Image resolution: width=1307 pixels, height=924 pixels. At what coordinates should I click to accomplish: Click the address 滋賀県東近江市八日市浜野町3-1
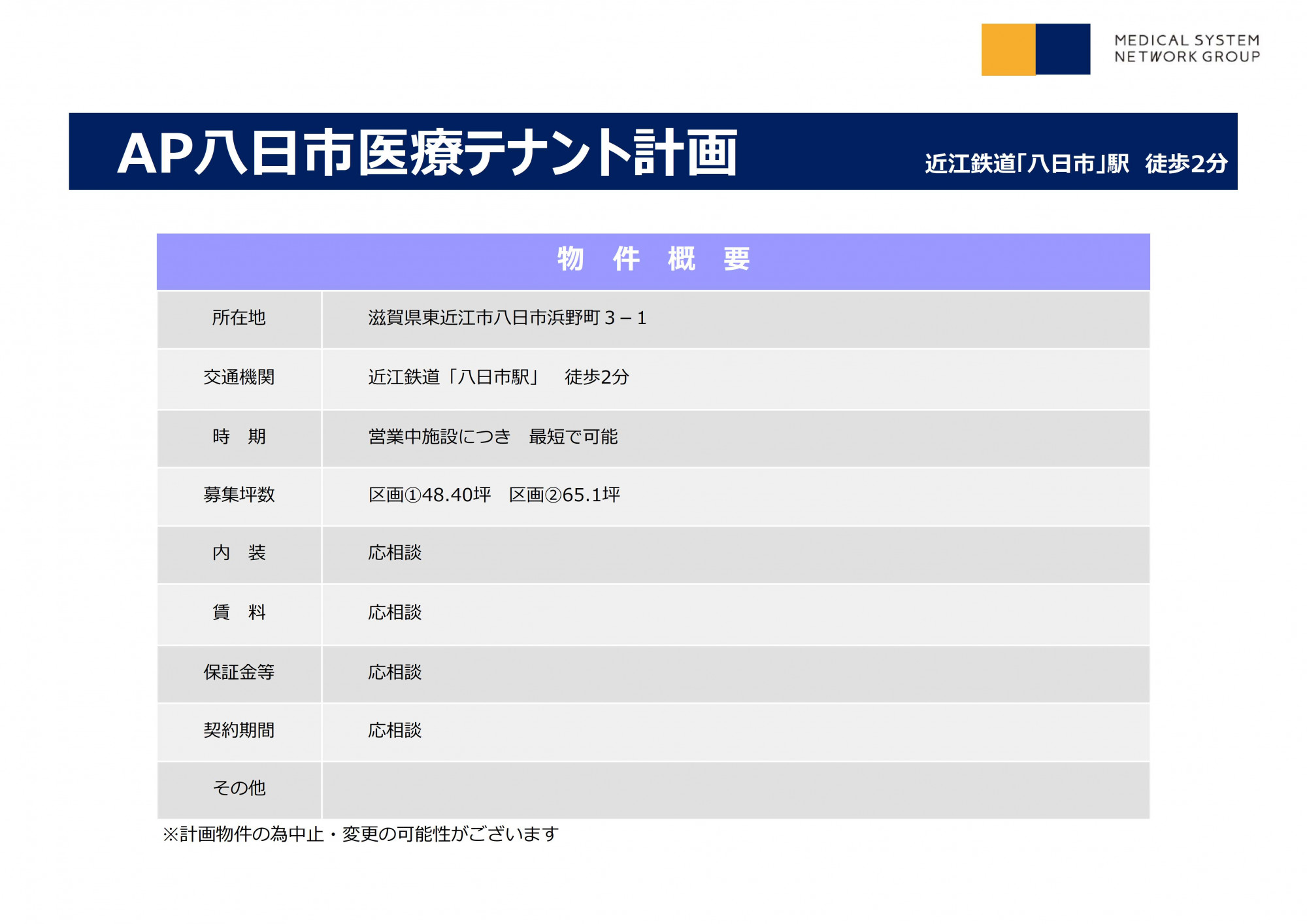pyautogui.click(x=507, y=318)
